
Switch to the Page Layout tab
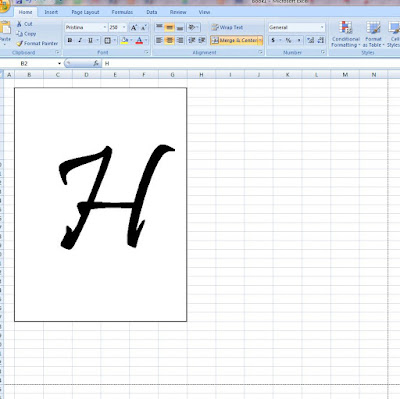[85, 12]
